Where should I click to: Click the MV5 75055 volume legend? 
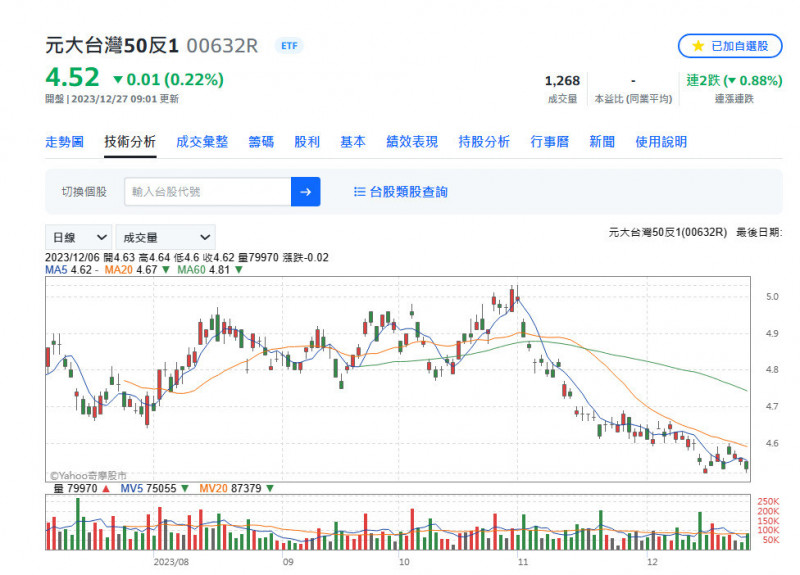click(148, 488)
